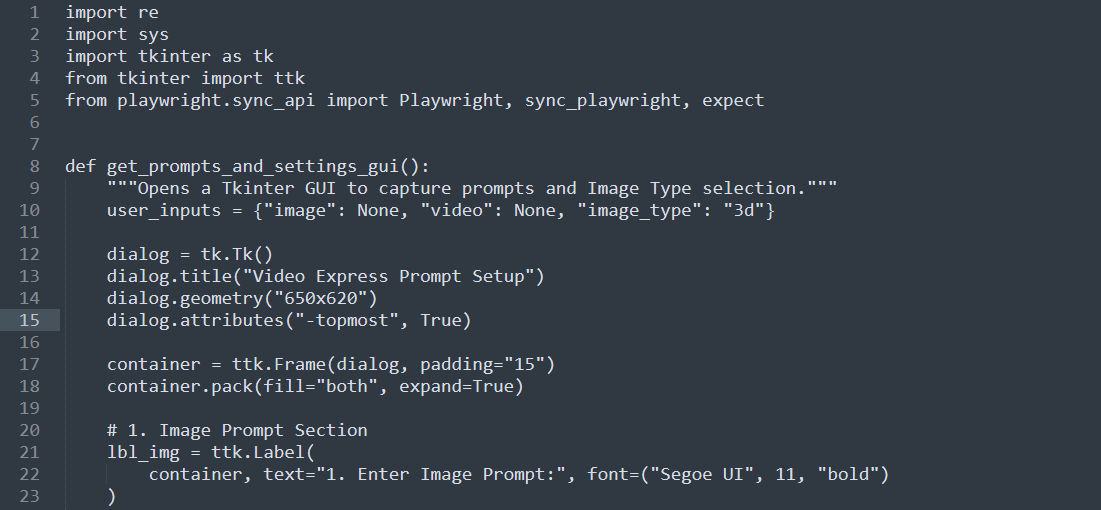Screen dimensions: 1101x510
Task: Click line number 20 in the gutter
Action: click(x=29, y=430)
